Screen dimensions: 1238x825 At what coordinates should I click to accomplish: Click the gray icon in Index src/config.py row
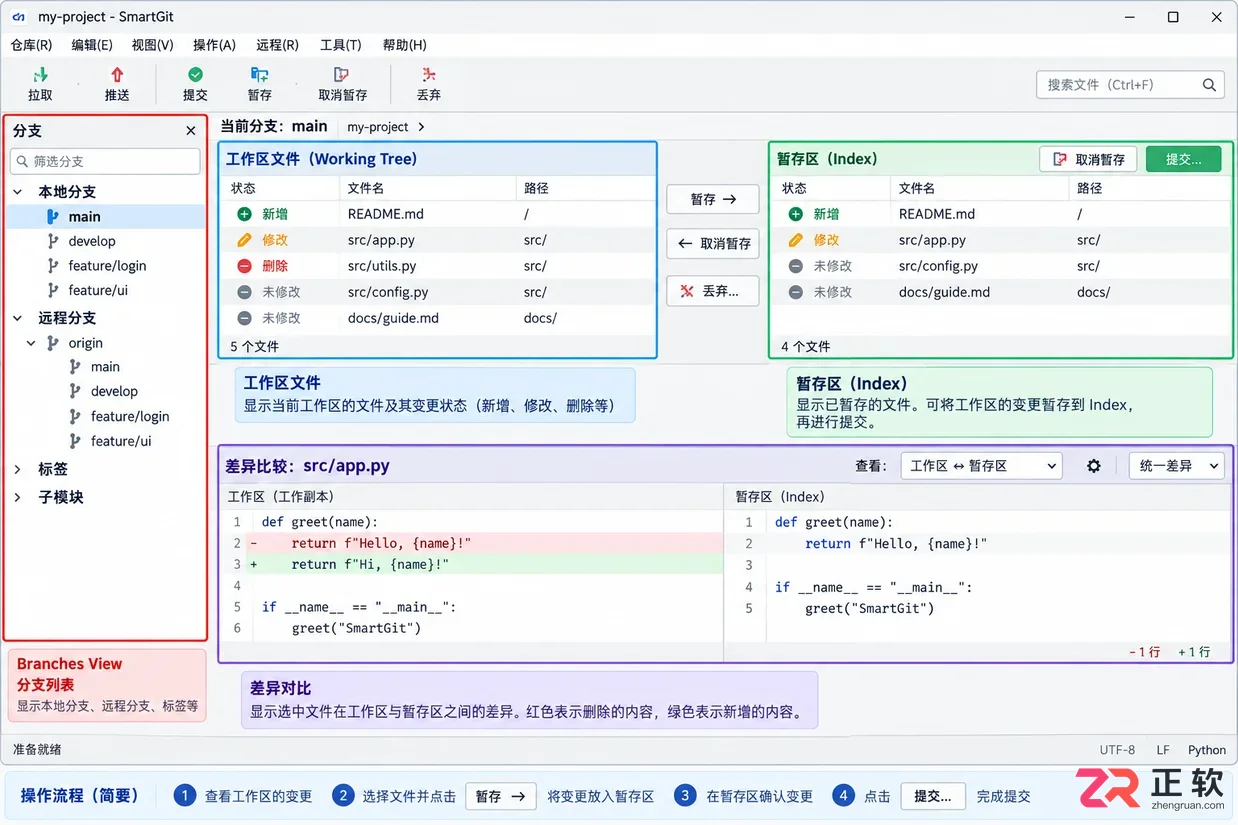tap(795, 266)
